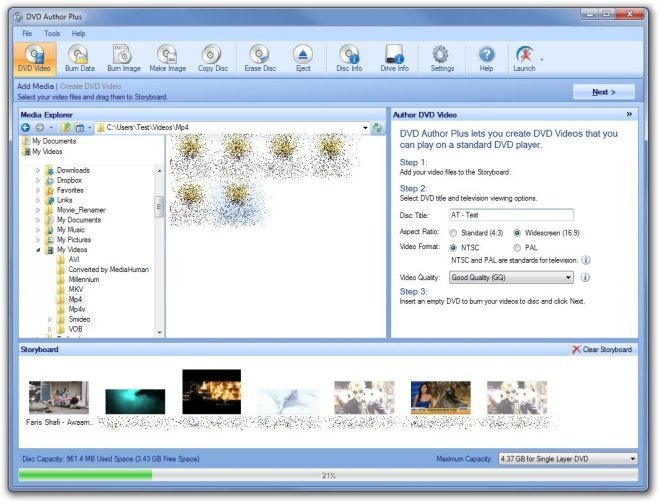Show info about NTSC and PAL standards
The height and width of the screenshot is (503, 660).
coord(585,260)
